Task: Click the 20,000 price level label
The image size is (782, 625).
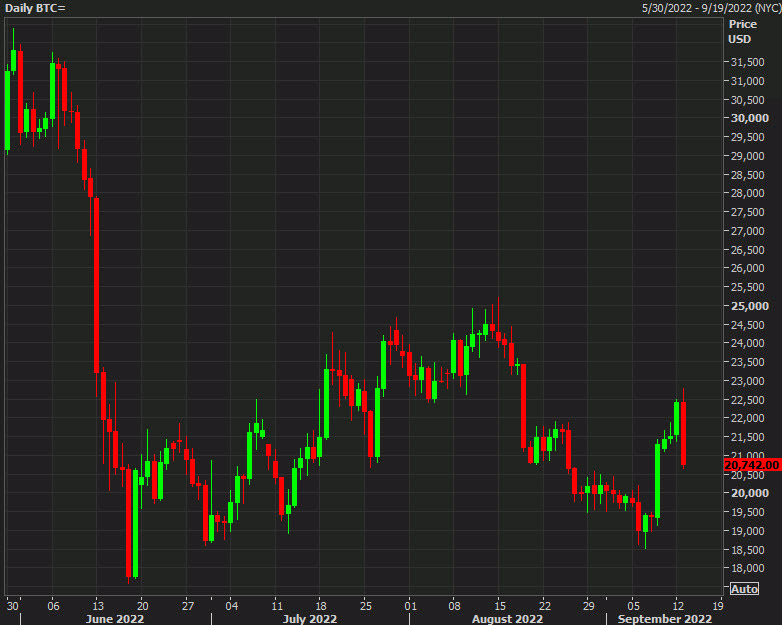Action: (x=748, y=493)
